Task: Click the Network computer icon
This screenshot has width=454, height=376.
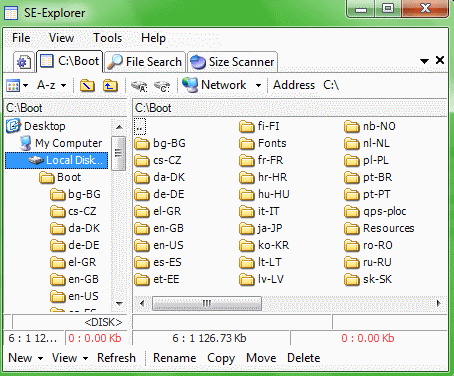Action: click(190, 85)
